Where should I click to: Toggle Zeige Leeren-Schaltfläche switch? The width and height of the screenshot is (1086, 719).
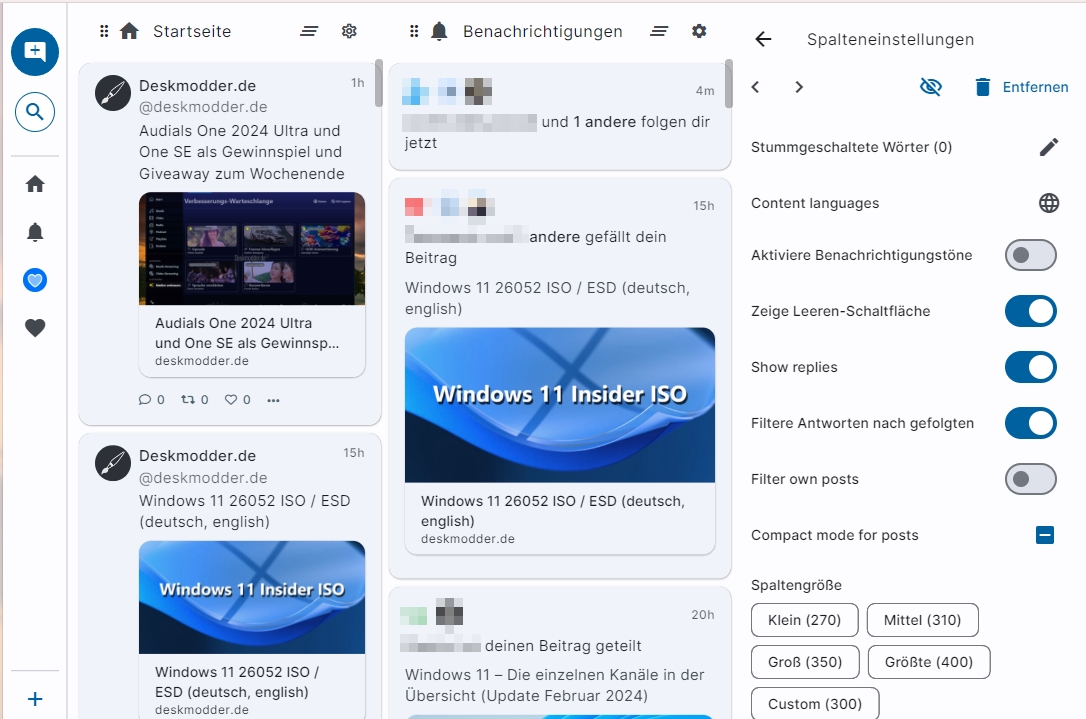tap(1031, 311)
